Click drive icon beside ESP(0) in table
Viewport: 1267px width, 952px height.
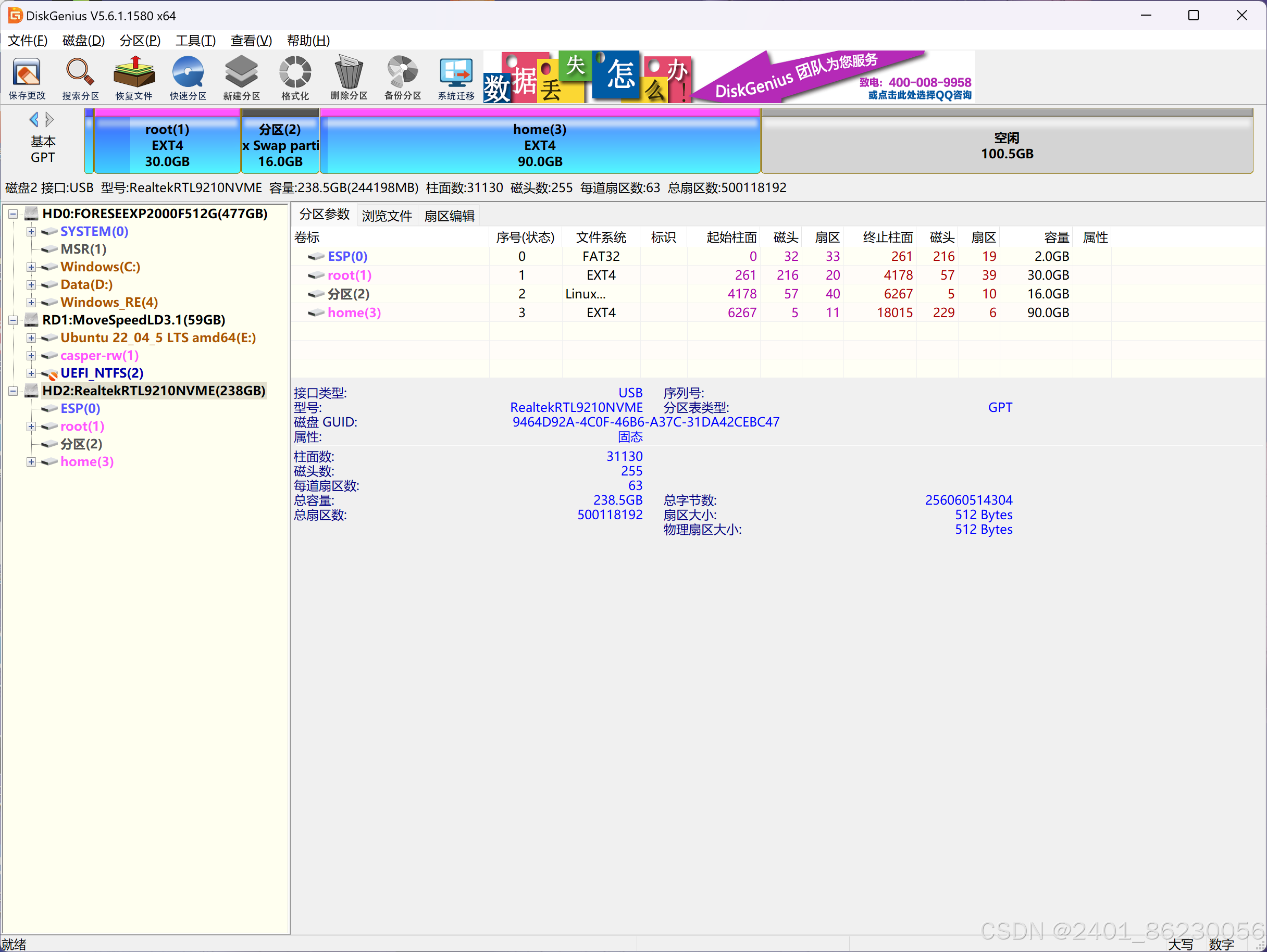coord(316,256)
